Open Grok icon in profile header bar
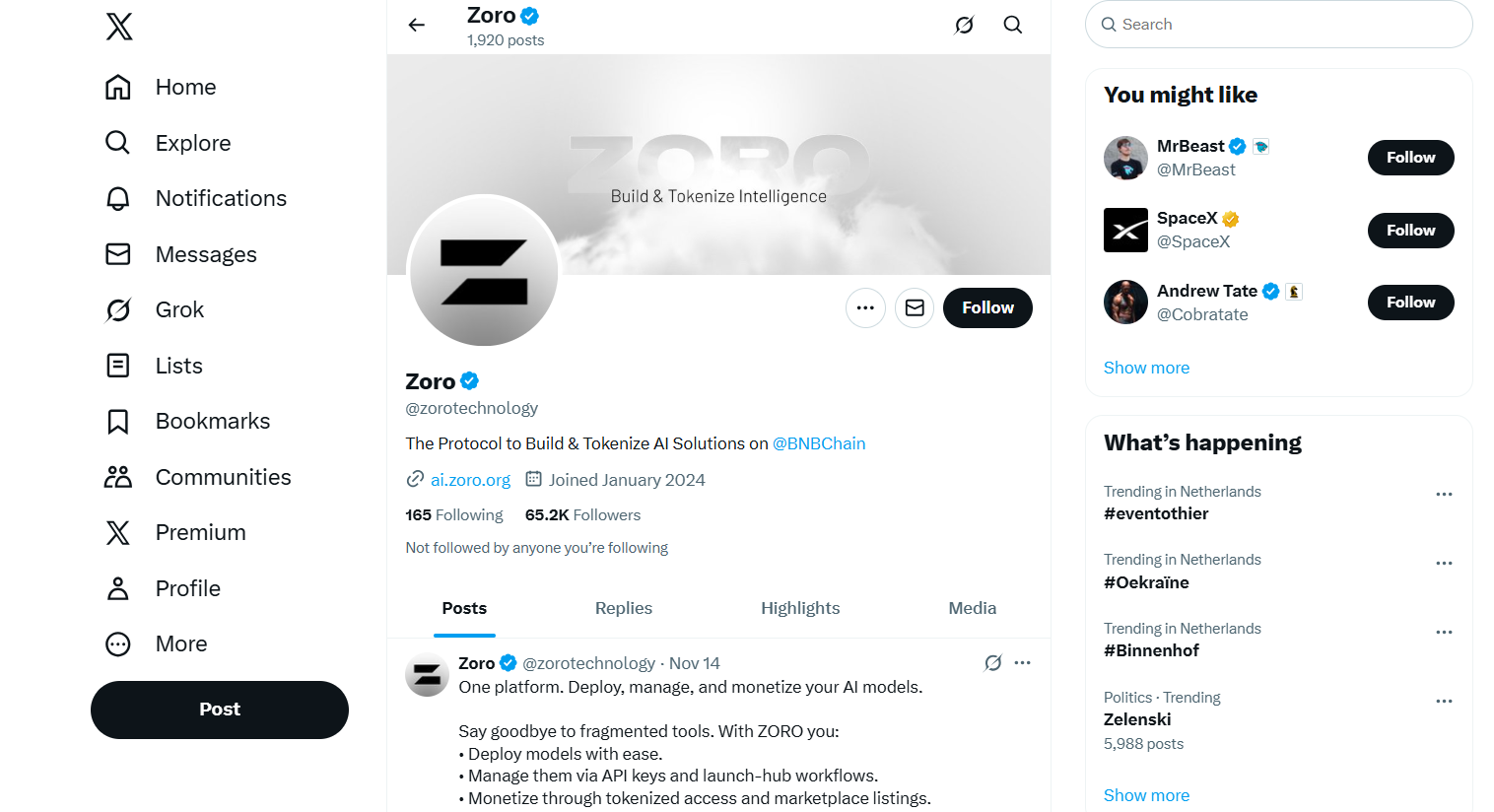Viewport: 1494px width, 812px height. [964, 26]
